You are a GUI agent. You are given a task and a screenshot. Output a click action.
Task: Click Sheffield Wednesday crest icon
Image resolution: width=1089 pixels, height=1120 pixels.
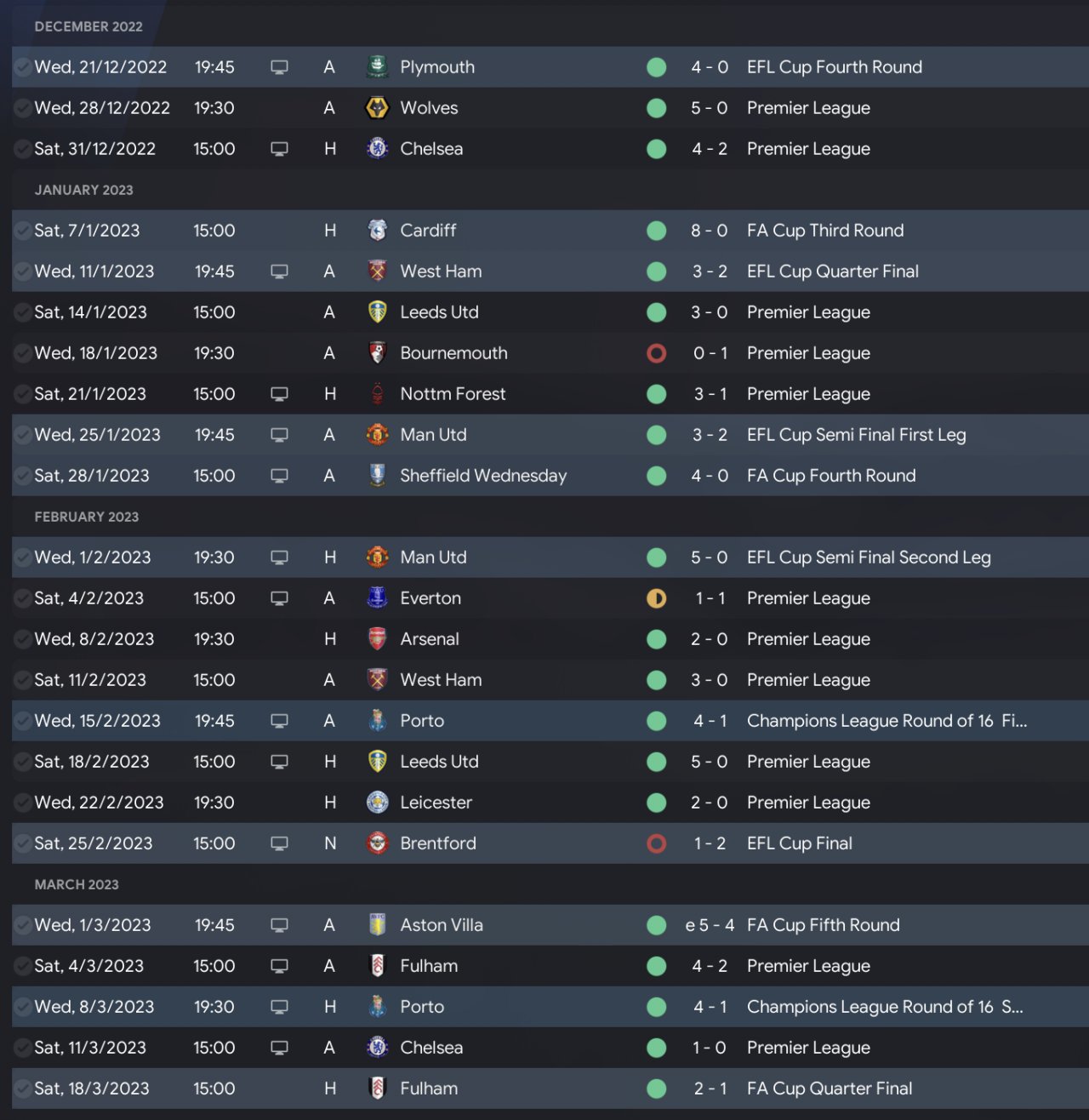click(377, 476)
